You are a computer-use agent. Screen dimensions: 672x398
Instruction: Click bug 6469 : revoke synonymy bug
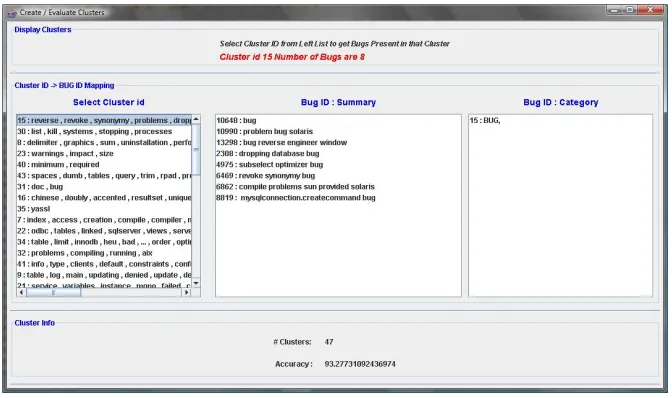tap(338, 176)
